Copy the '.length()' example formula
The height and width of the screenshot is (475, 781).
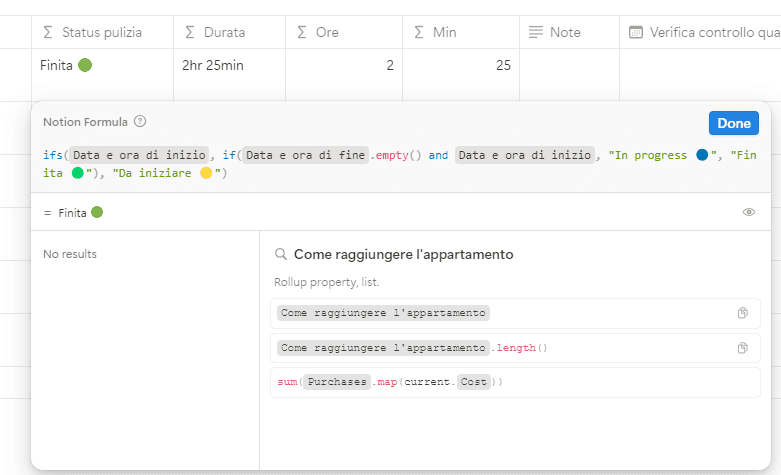pyautogui.click(x=743, y=348)
